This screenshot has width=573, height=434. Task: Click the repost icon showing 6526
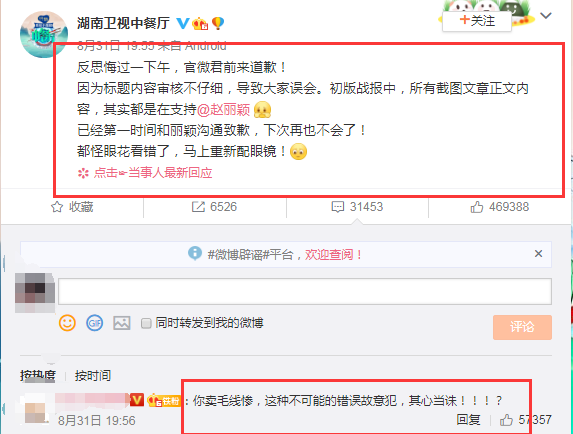pyautogui.click(x=198, y=207)
